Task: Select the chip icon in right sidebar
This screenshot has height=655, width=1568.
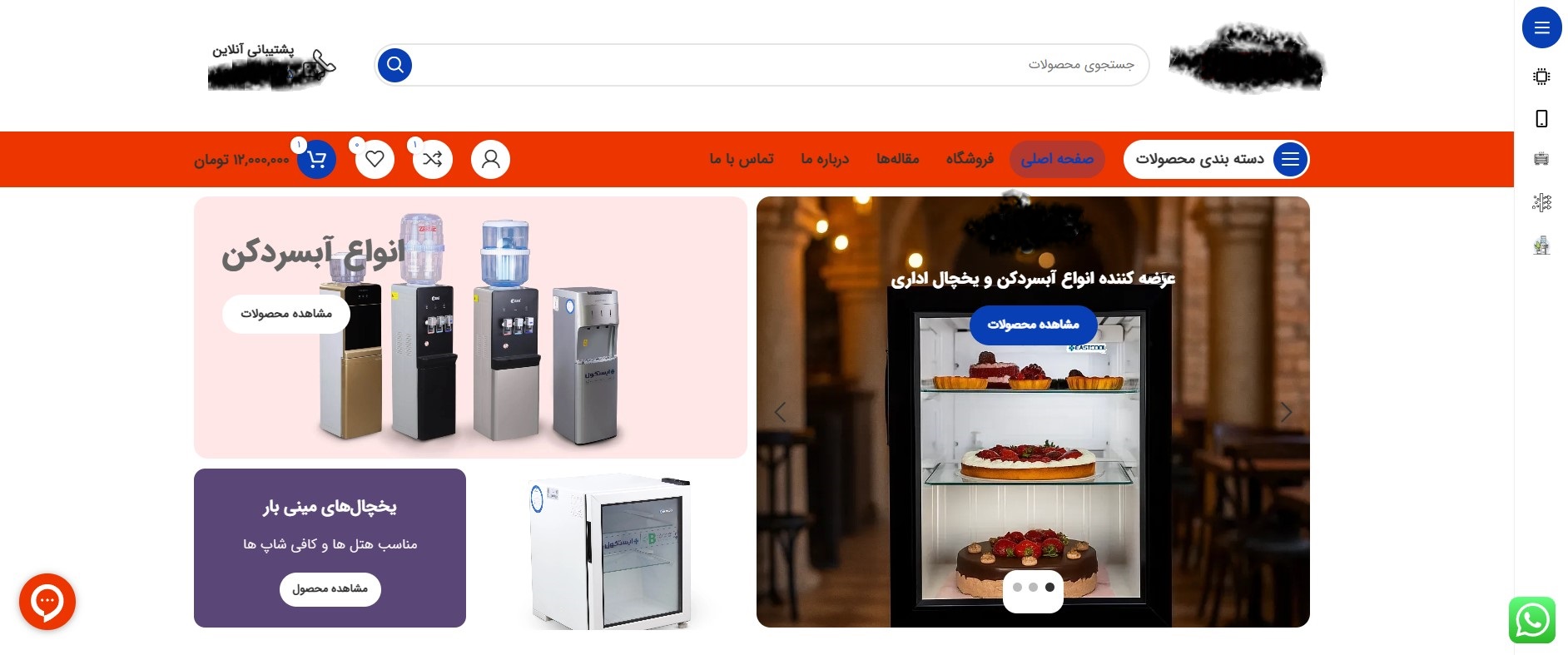Action: tap(1541, 77)
